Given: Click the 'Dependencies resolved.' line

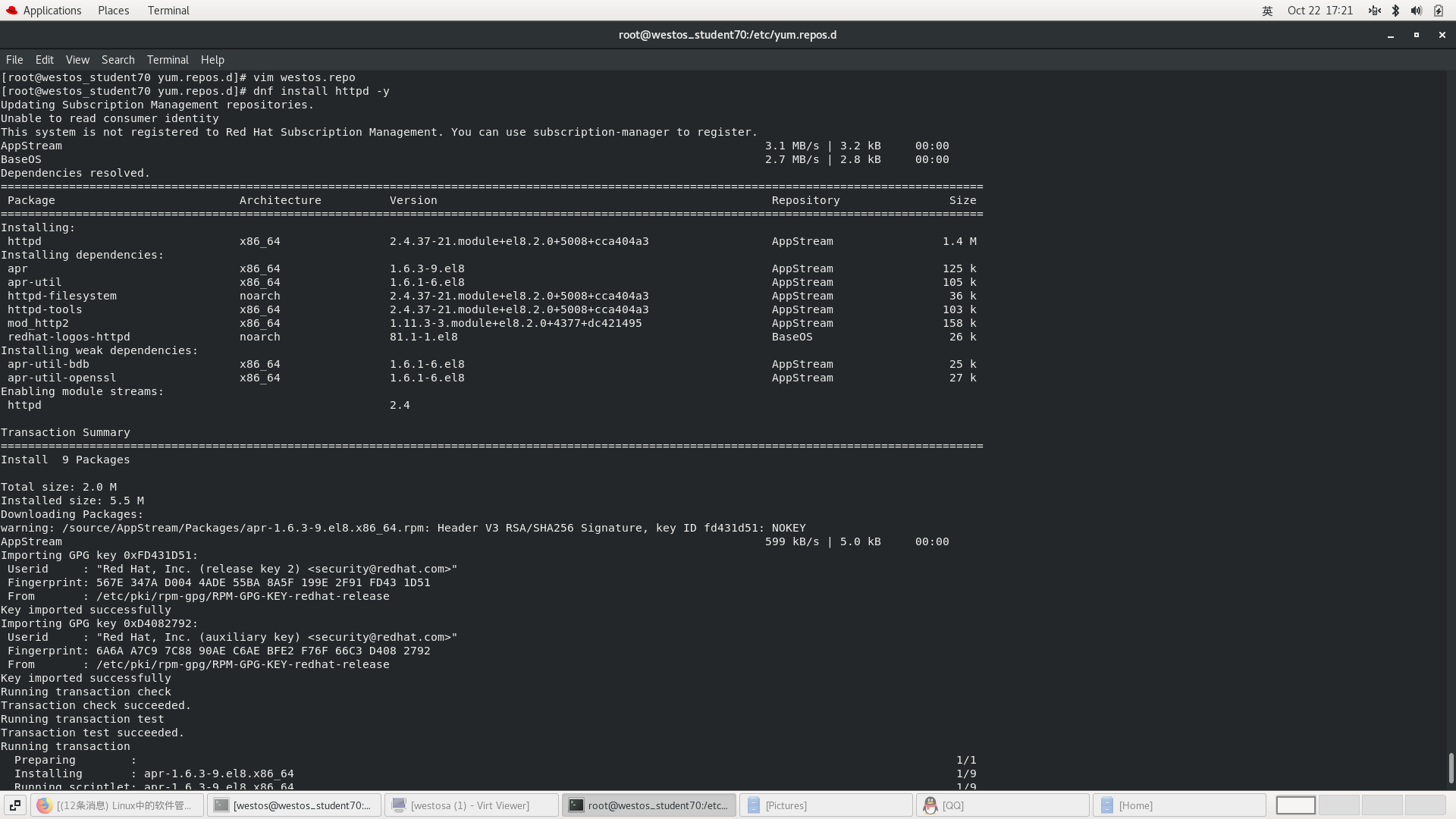Looking at the screenshot, I should 76,173.
